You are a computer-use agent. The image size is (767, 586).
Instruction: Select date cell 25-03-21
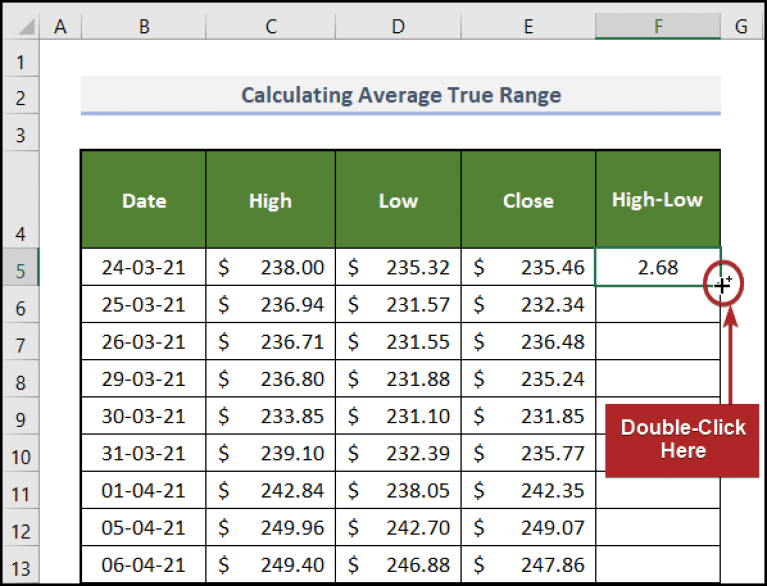(144, 304)
